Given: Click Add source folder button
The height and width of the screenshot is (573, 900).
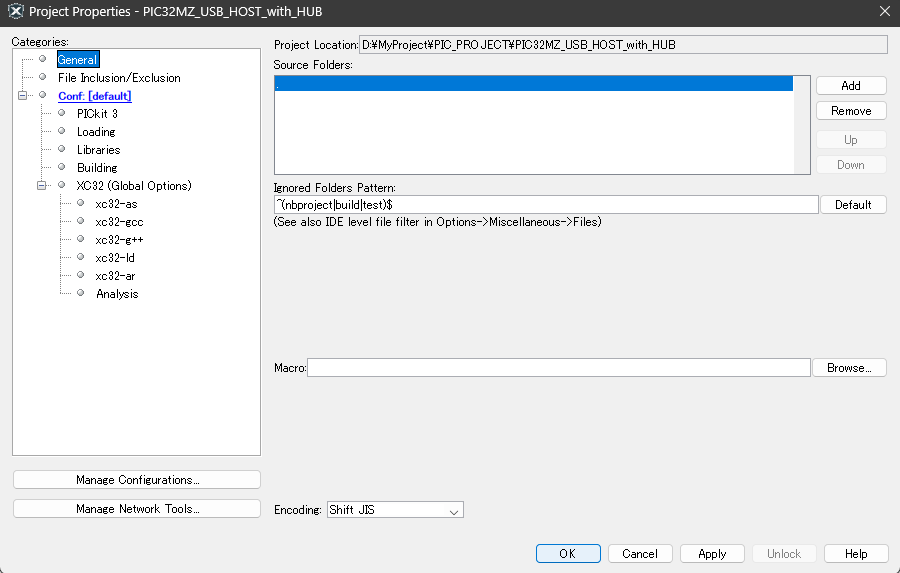Looking at the screenshot, I should pos(851,86).
